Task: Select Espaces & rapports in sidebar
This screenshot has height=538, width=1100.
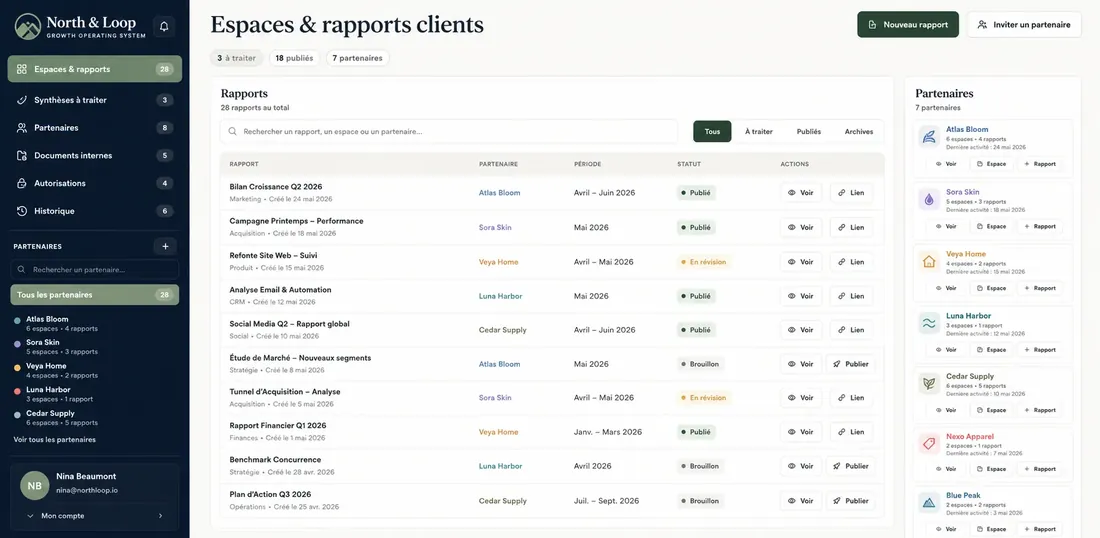Action: (x=95, y=69)
